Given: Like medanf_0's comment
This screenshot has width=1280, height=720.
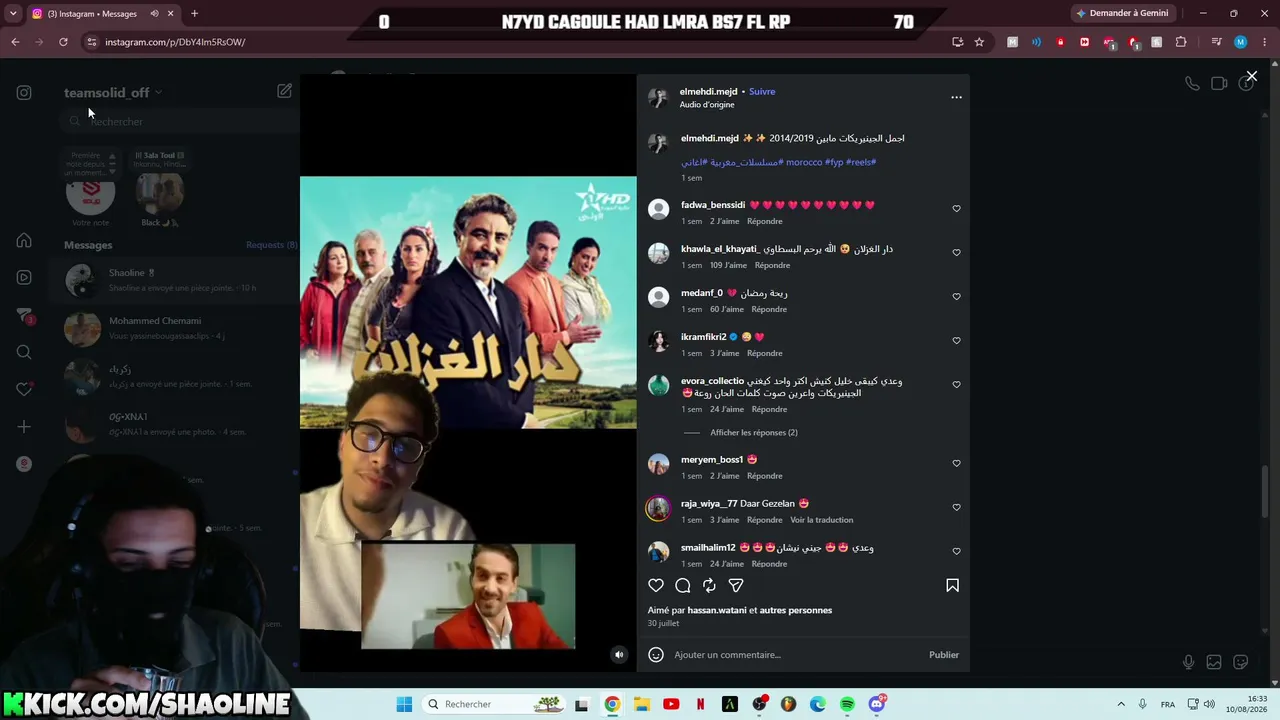Looking at the screenshot, I should point(956,297).
